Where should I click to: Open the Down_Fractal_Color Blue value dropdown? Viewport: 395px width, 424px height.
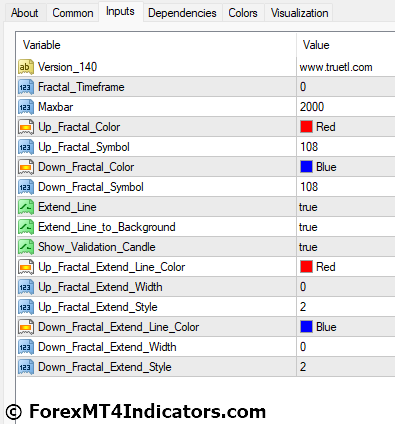click(x=346, y=167)
